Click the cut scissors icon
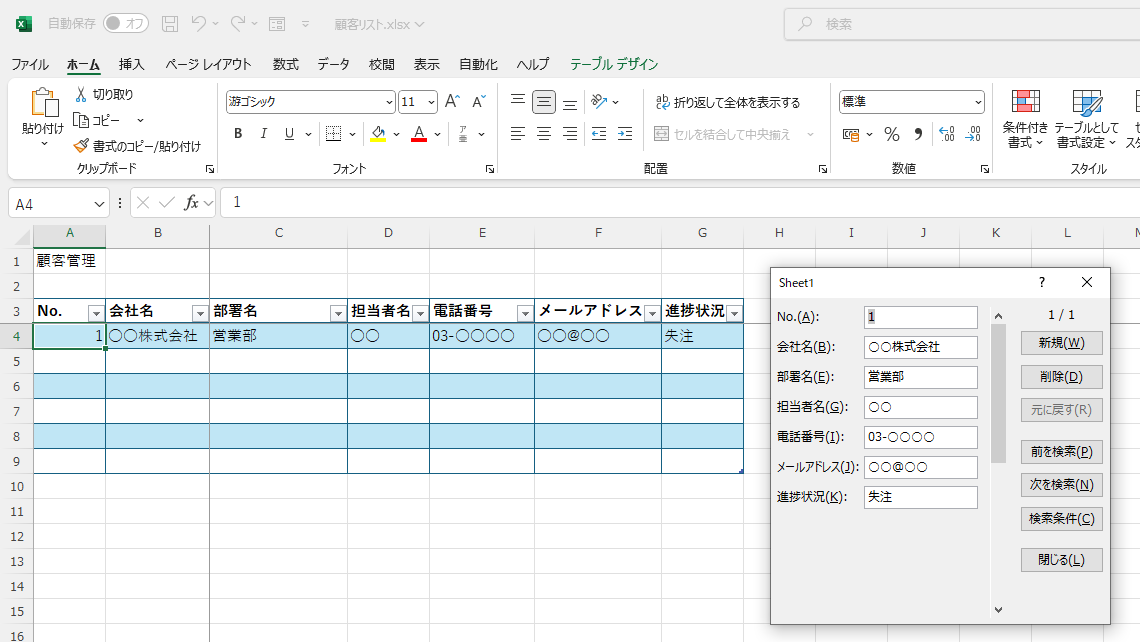The image size is (1140, 642). pyautogui.click(x=81, y=94)
